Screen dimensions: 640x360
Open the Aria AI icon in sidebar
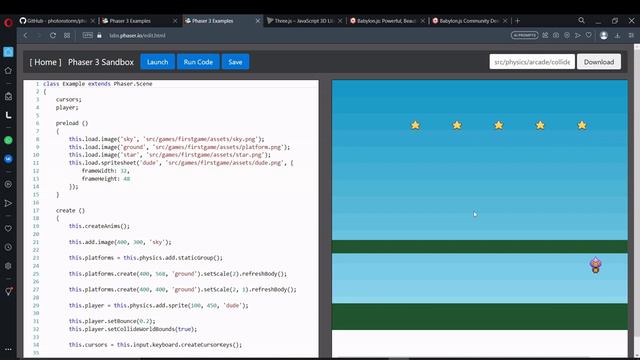pos(8,52)
